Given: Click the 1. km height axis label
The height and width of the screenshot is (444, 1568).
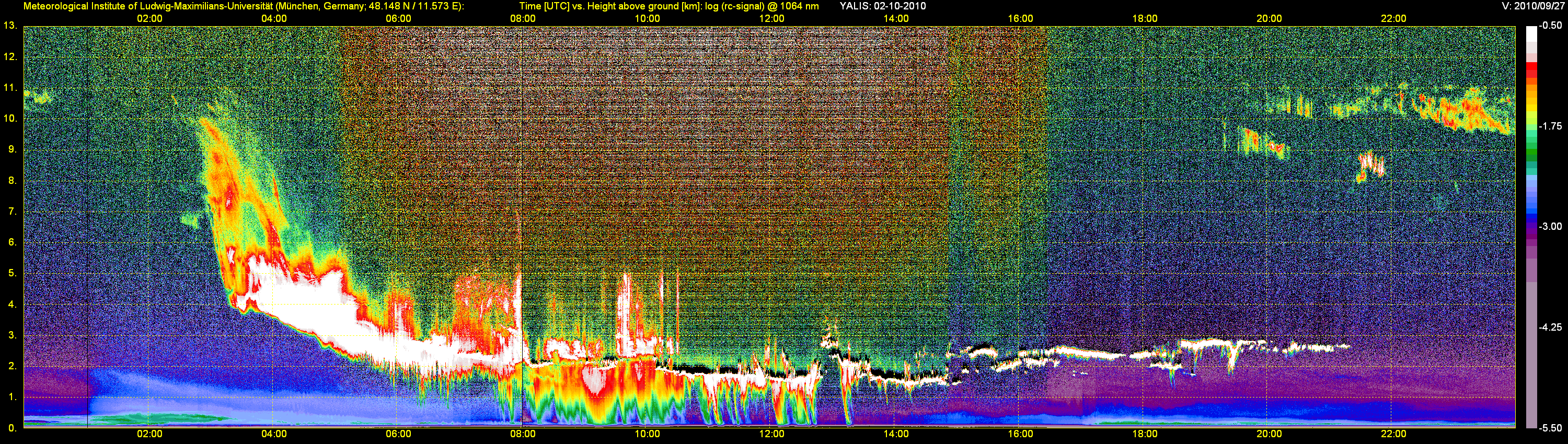Looking at the screenshot, I should point(11,397).
